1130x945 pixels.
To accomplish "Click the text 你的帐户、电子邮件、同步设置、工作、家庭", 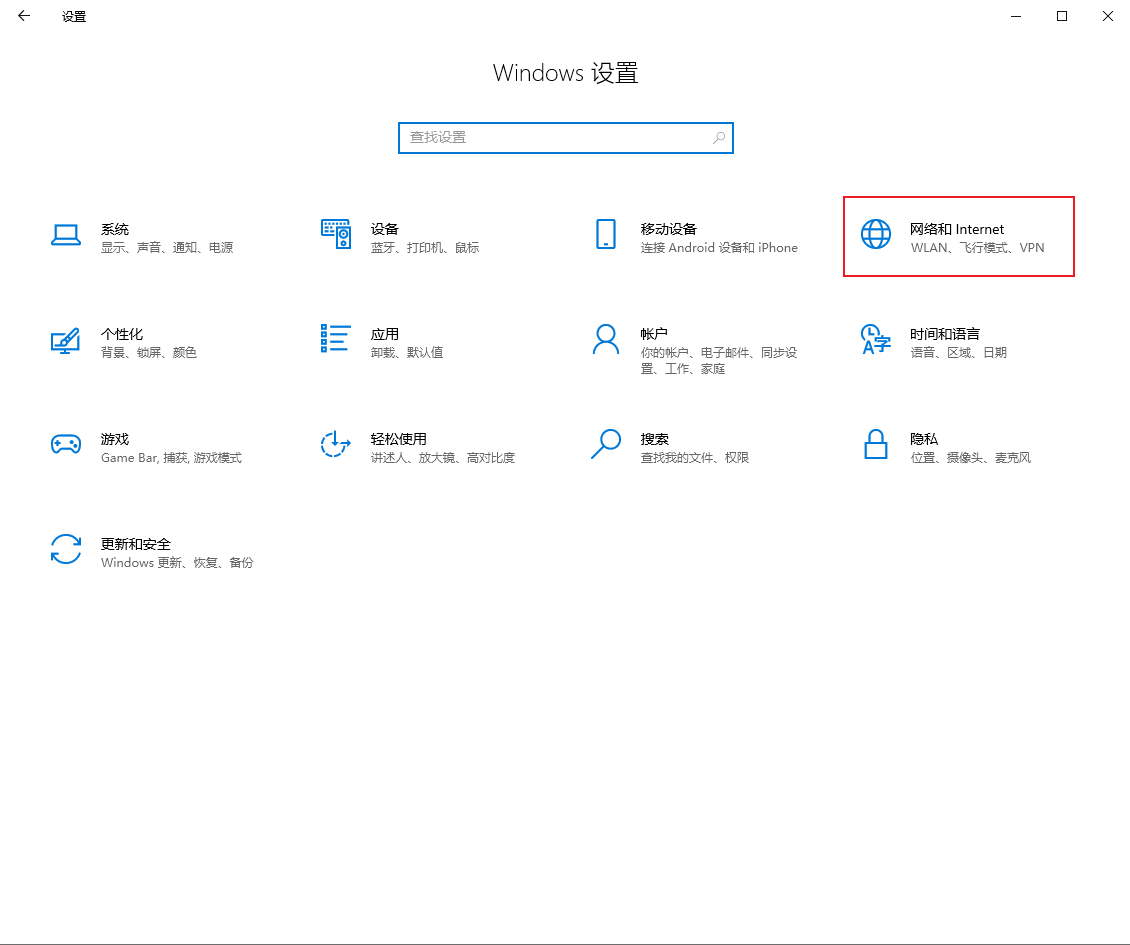I will point(719,360).
